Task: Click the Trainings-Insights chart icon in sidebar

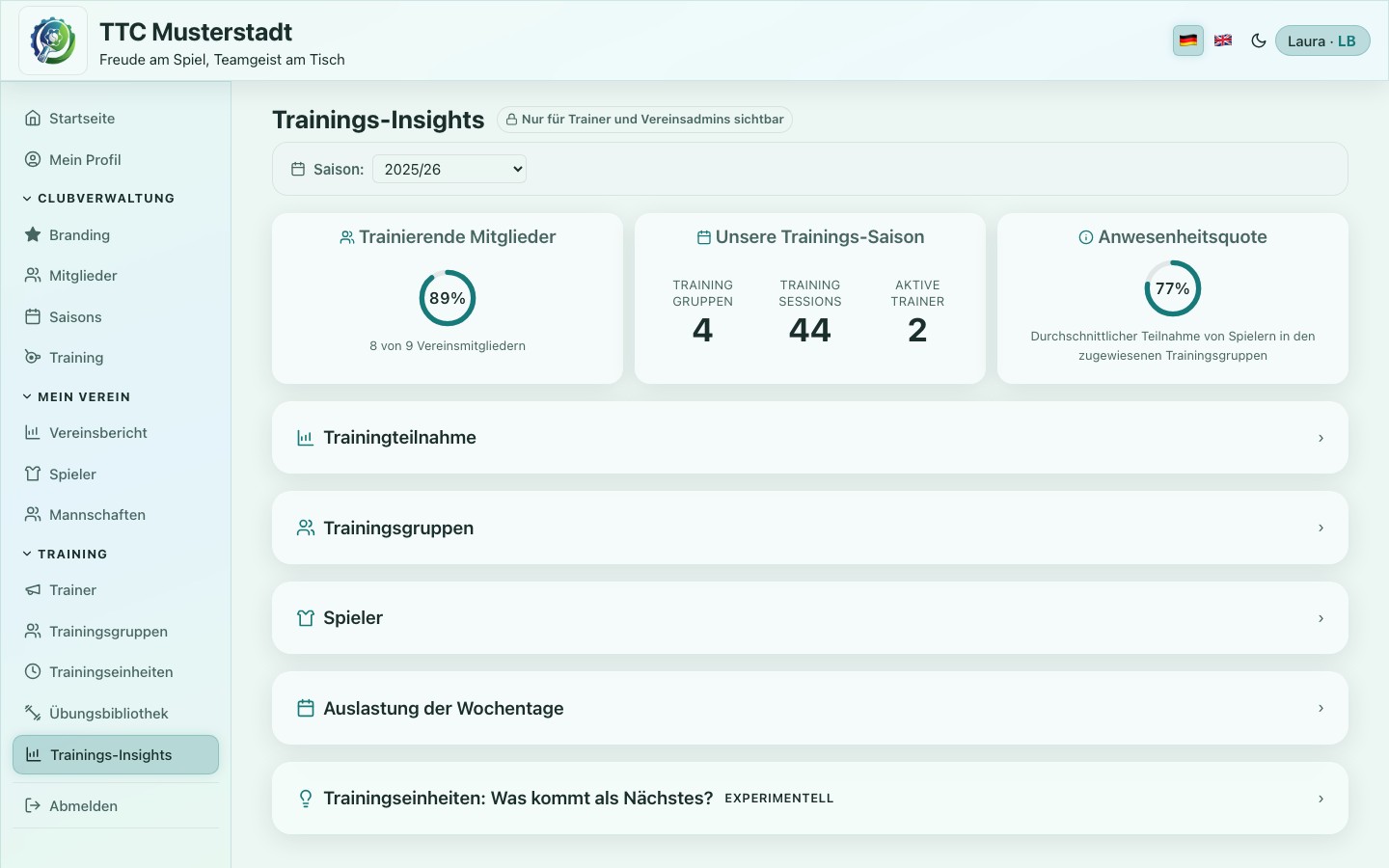Action: (x=34, y=754)
